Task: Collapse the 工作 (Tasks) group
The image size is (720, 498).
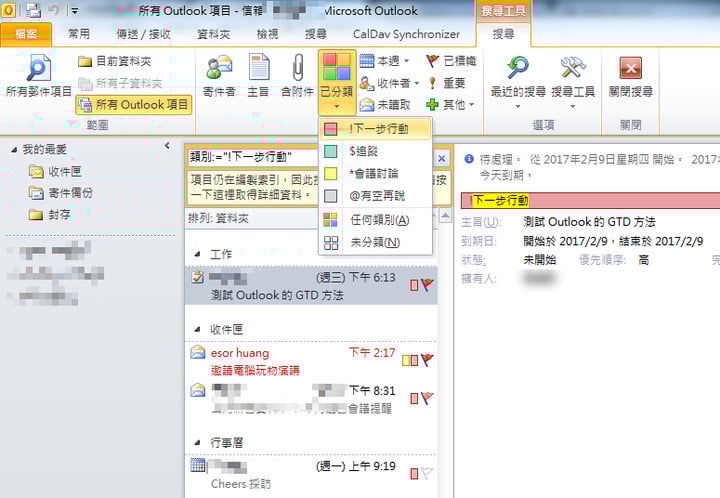Action: pyautogui.click(x=197, y=254)
